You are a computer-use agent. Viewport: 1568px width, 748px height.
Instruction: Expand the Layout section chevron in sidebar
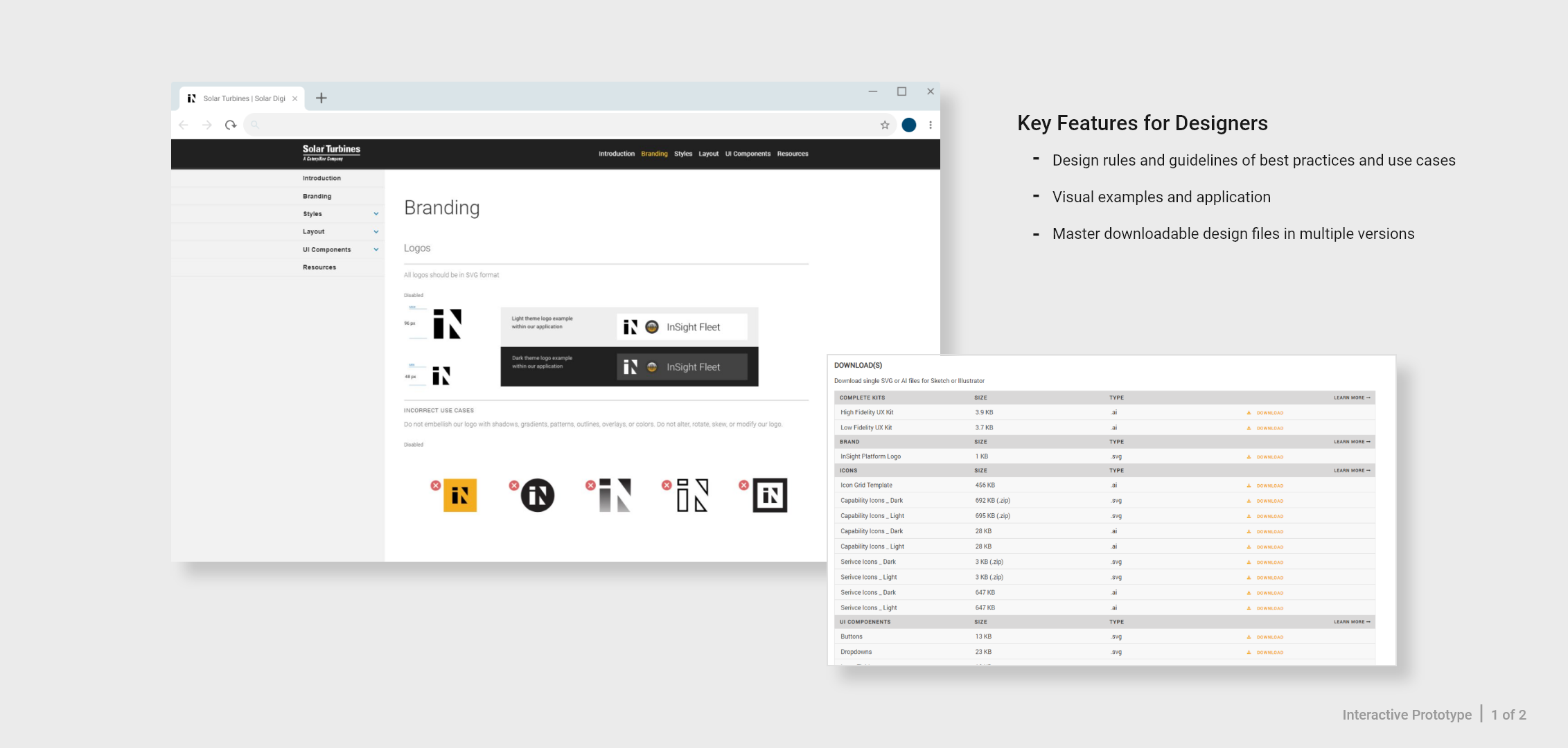click(376, 232)
